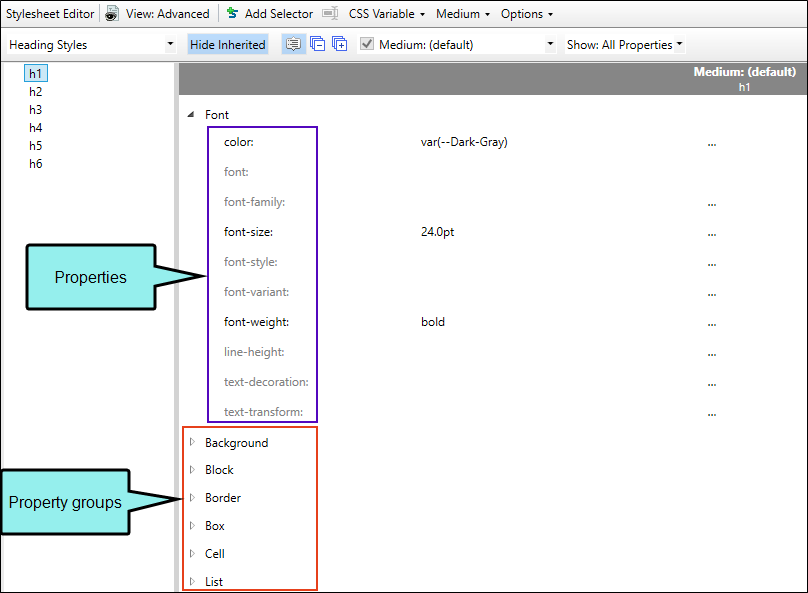Viewport: 808px width, 593px height.
Task: Click the comment icon beside Add Selector
Action: pos(329,14)
